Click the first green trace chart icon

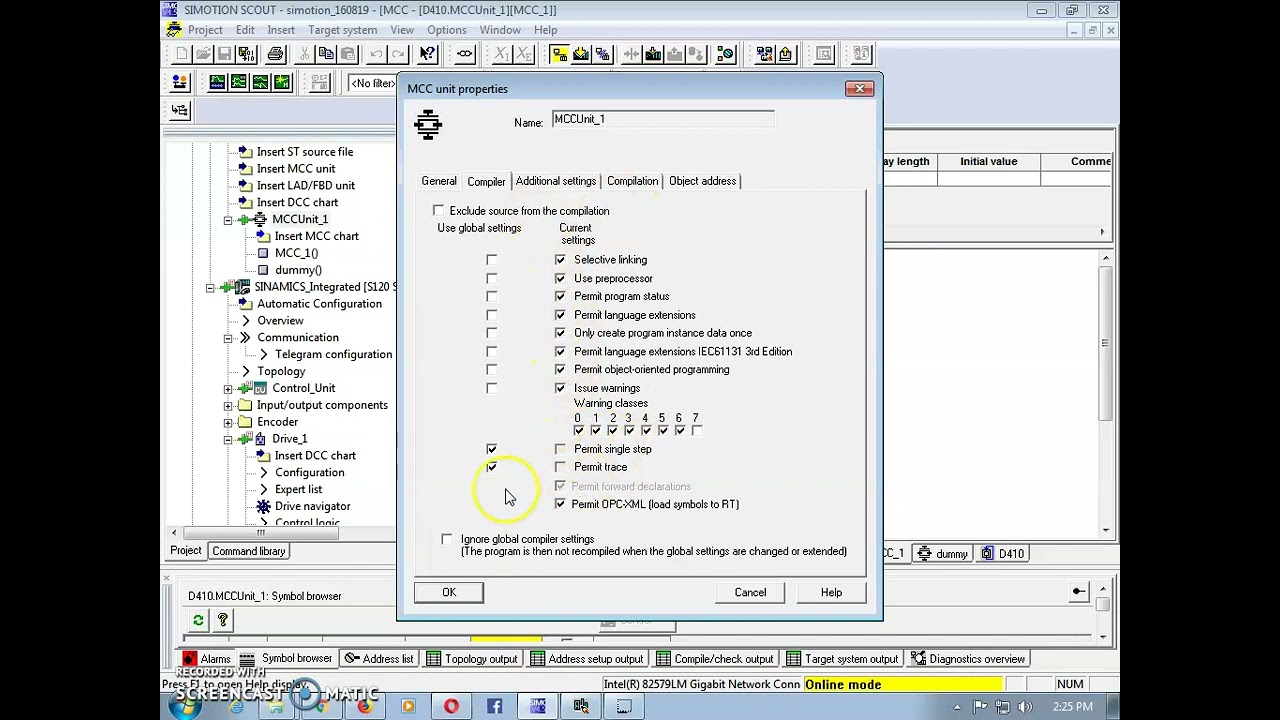[217, 82]
